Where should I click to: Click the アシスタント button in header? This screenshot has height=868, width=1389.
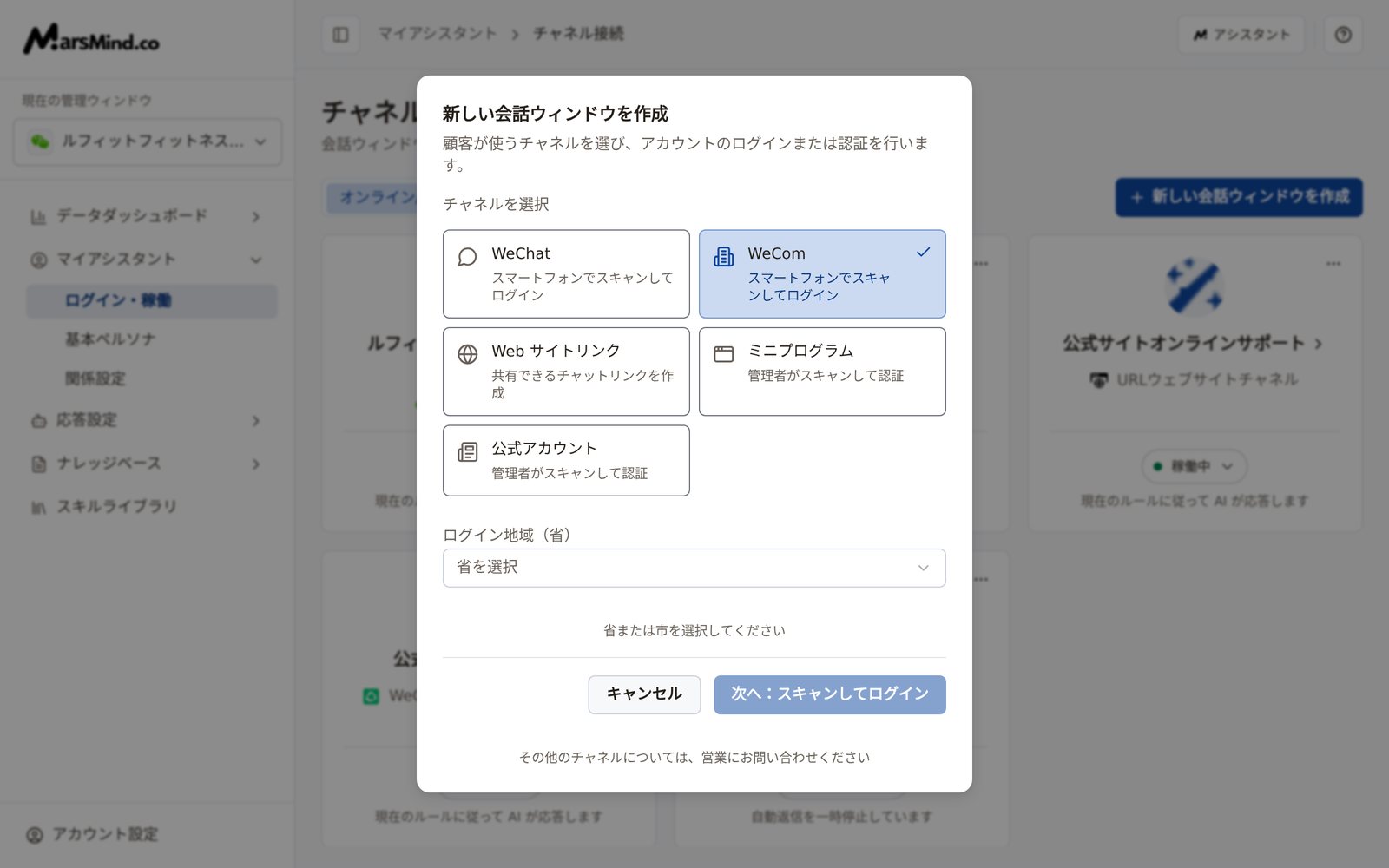[x=1241, y=35]
